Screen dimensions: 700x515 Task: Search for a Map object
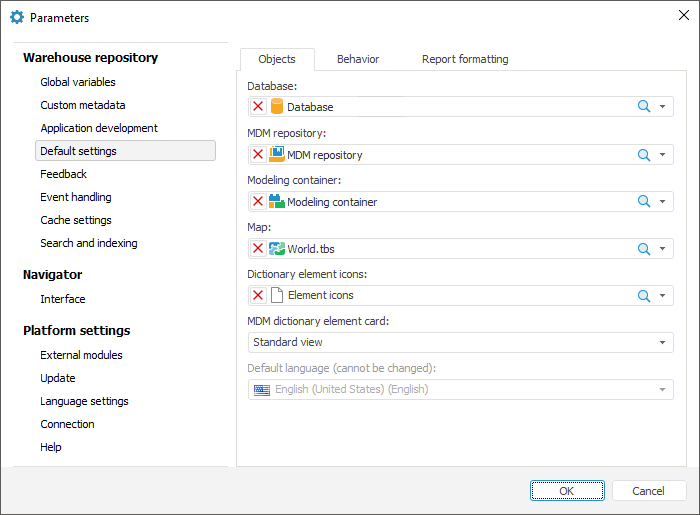[x=644, y=249]
